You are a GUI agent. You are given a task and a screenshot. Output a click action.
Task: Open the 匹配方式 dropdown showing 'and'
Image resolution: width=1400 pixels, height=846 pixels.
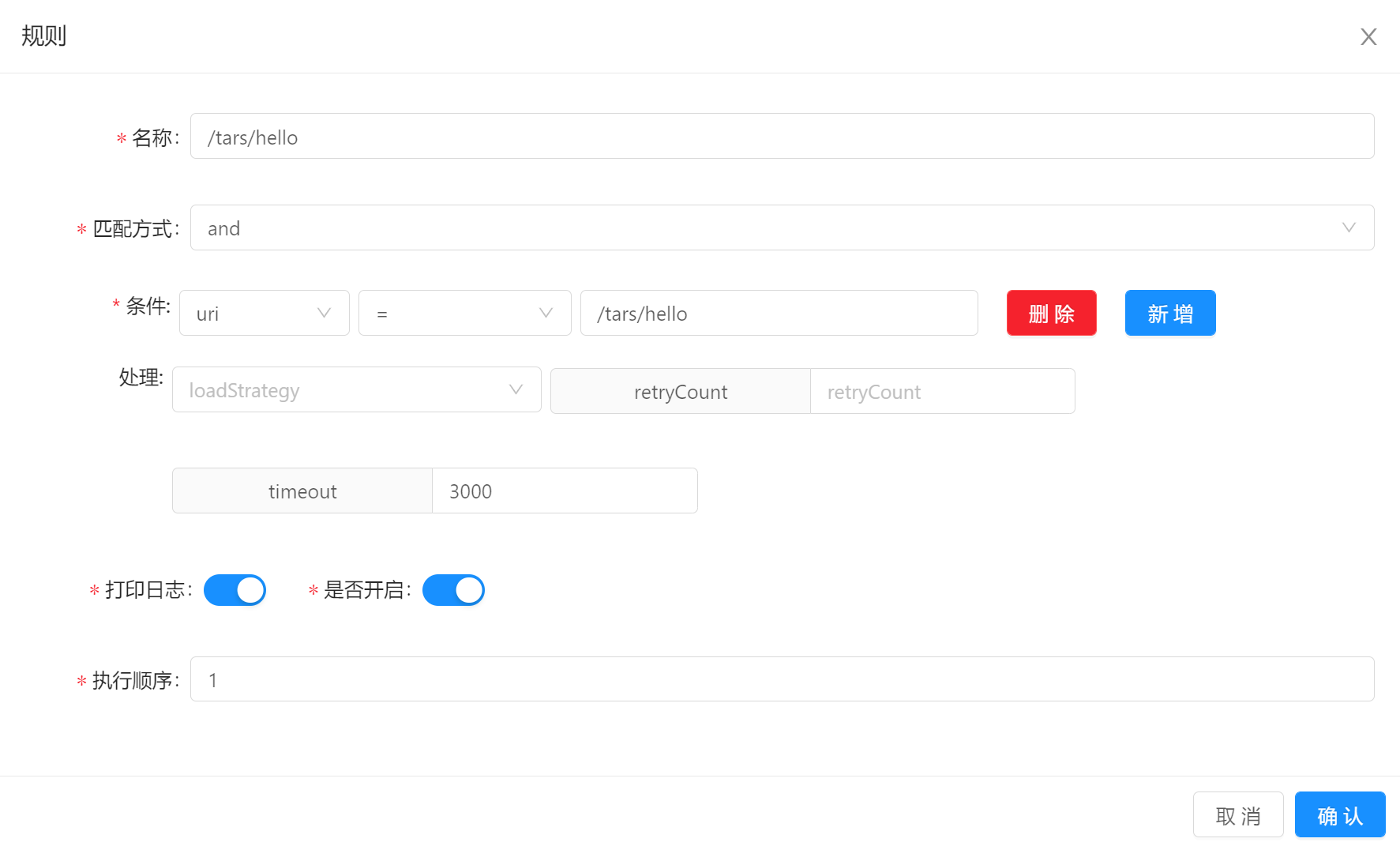[x=781, y=228]
